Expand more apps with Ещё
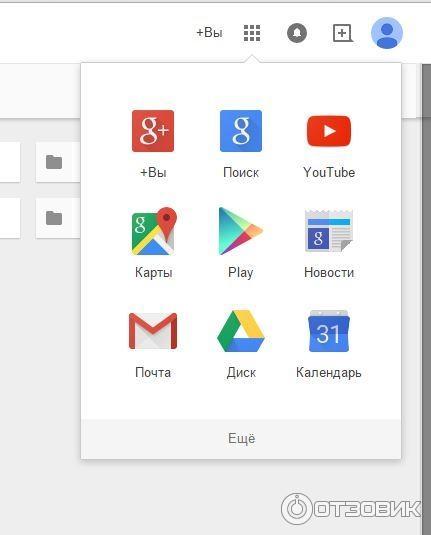431x535 pixels. pyautogui.click(x=241, y=438)
